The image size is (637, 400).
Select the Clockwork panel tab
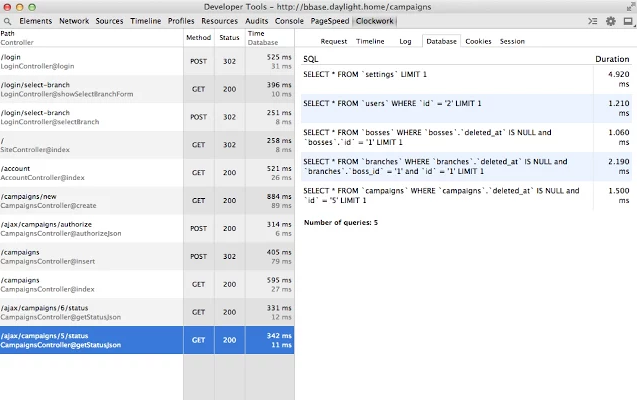375,21
